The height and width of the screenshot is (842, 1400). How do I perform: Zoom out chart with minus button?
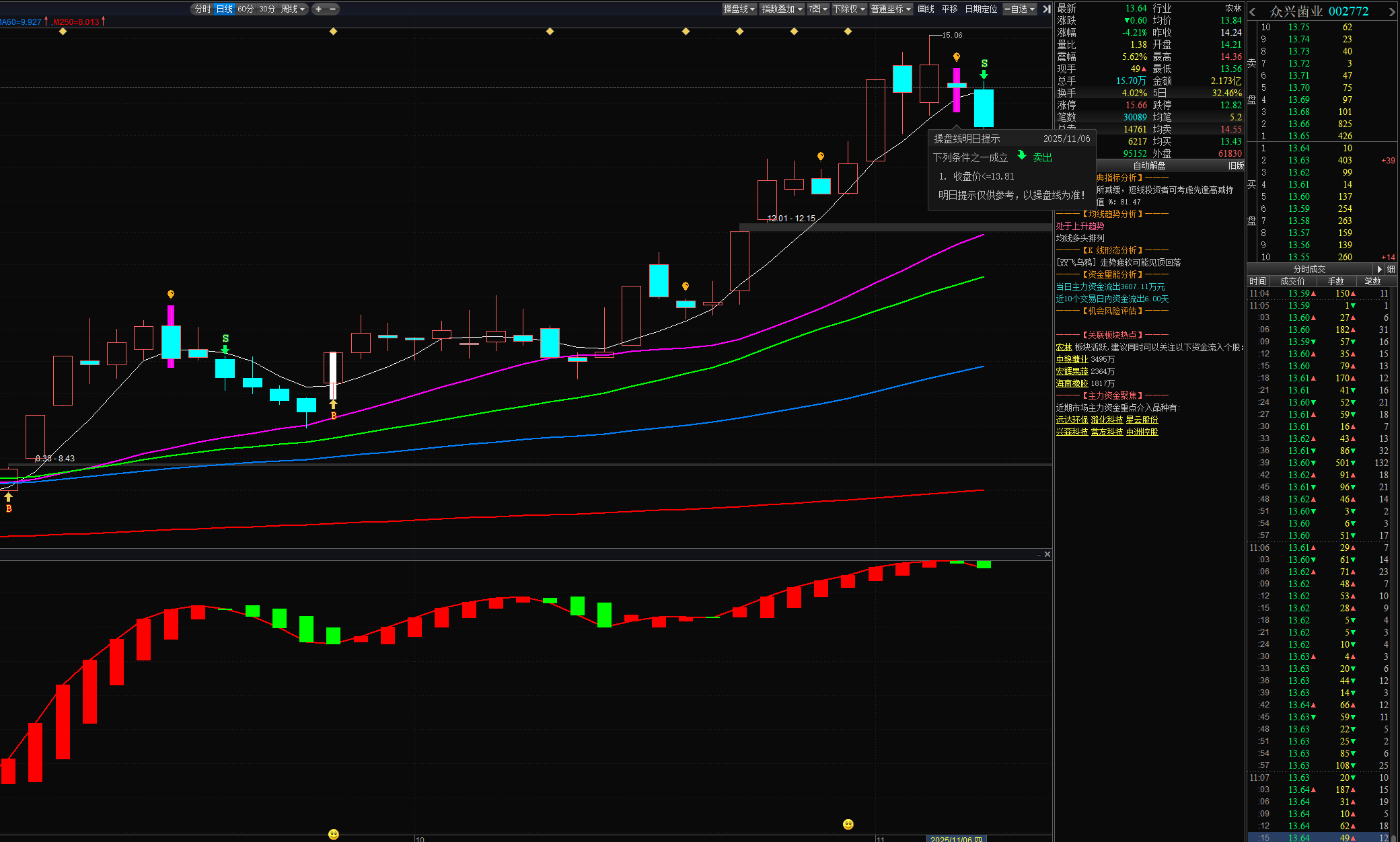click(332, 9)
